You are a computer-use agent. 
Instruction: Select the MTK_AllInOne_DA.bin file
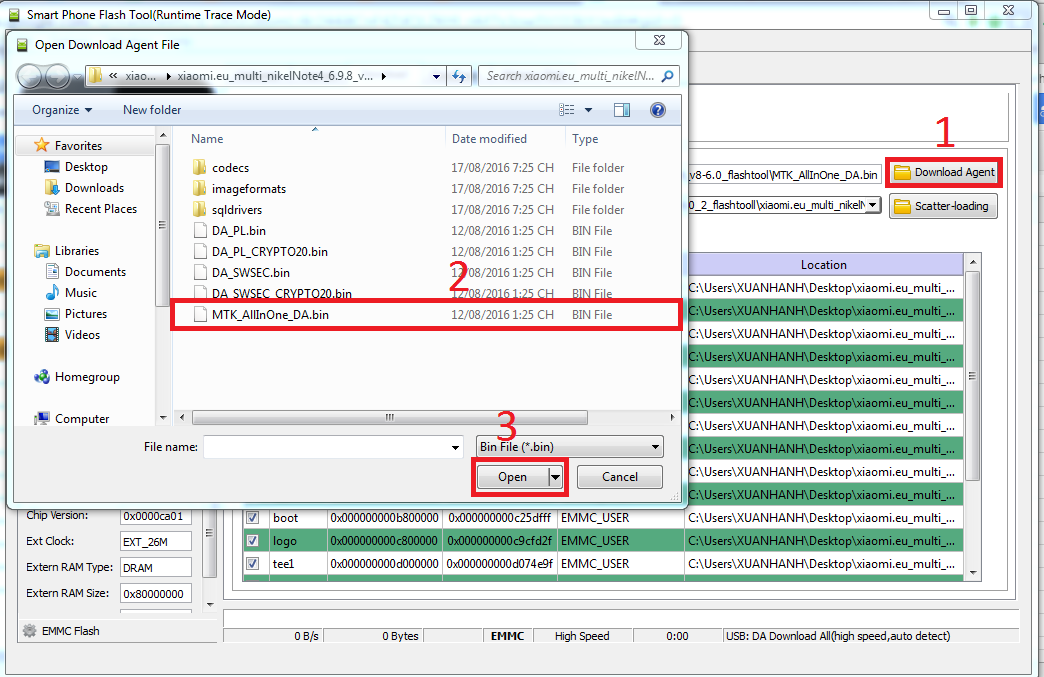tap(270, 314)
